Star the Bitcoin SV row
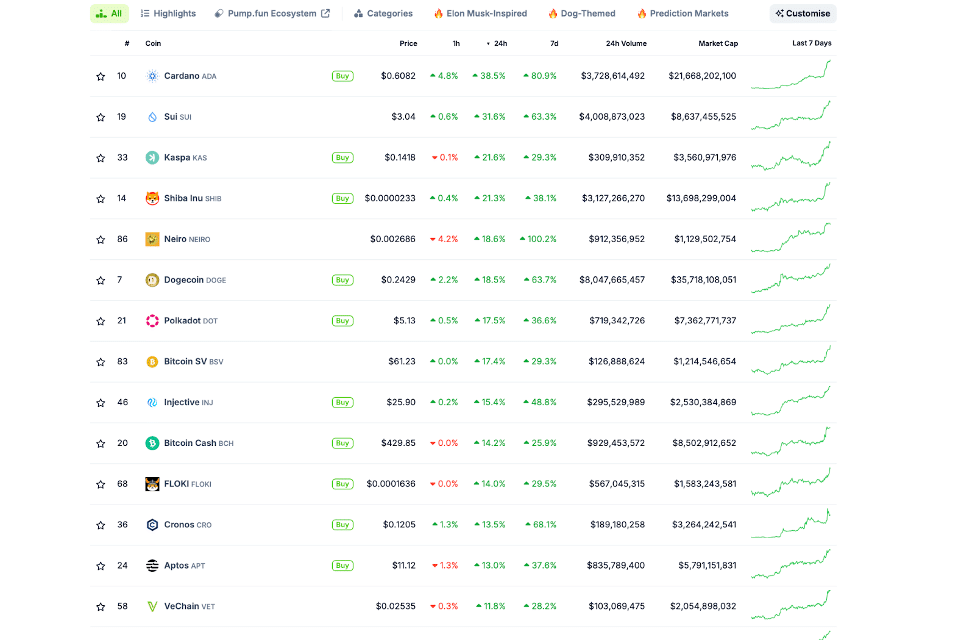This screenshot has width=977, height=641. [100, 362]
